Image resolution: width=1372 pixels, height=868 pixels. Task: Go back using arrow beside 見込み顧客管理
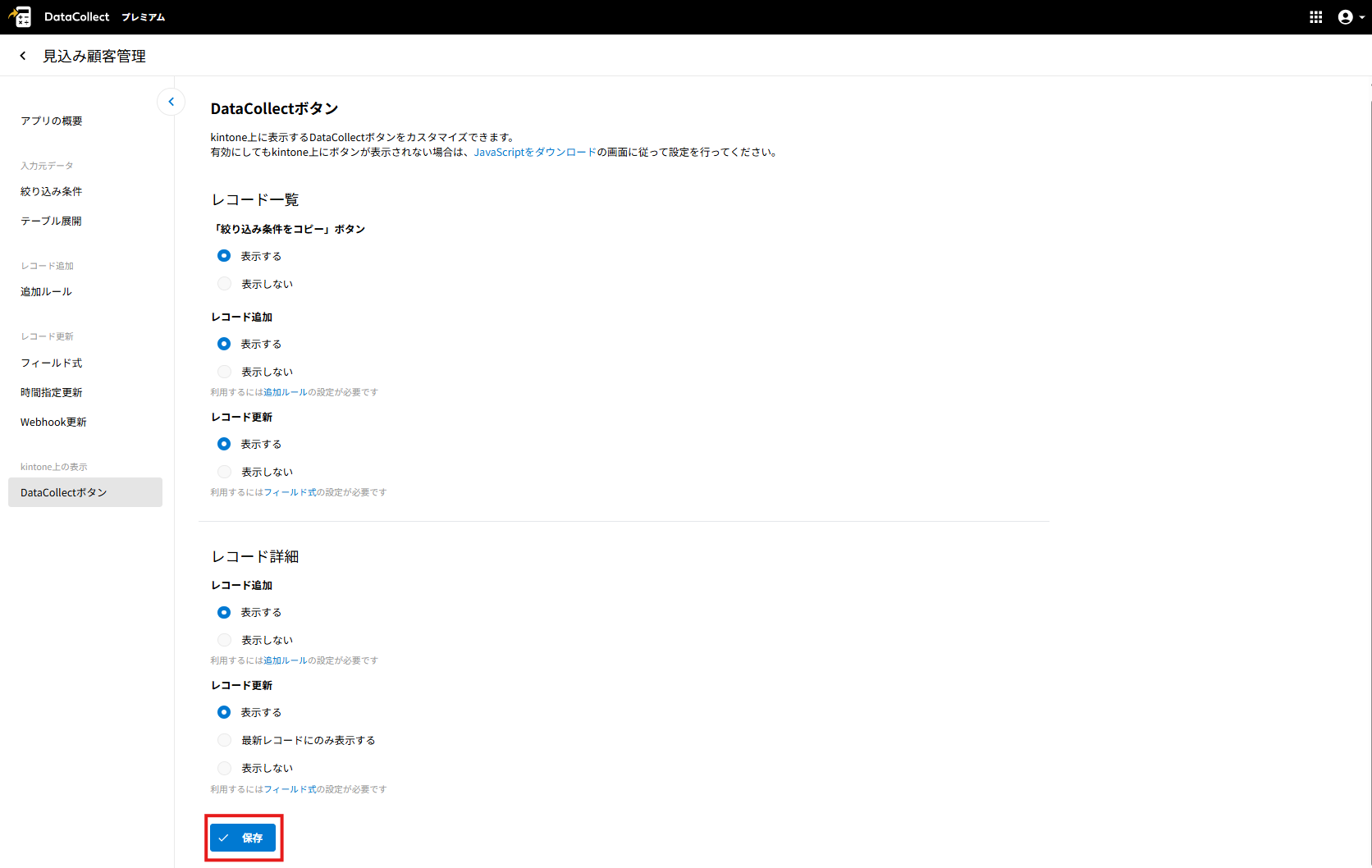(x=23, y=56)
